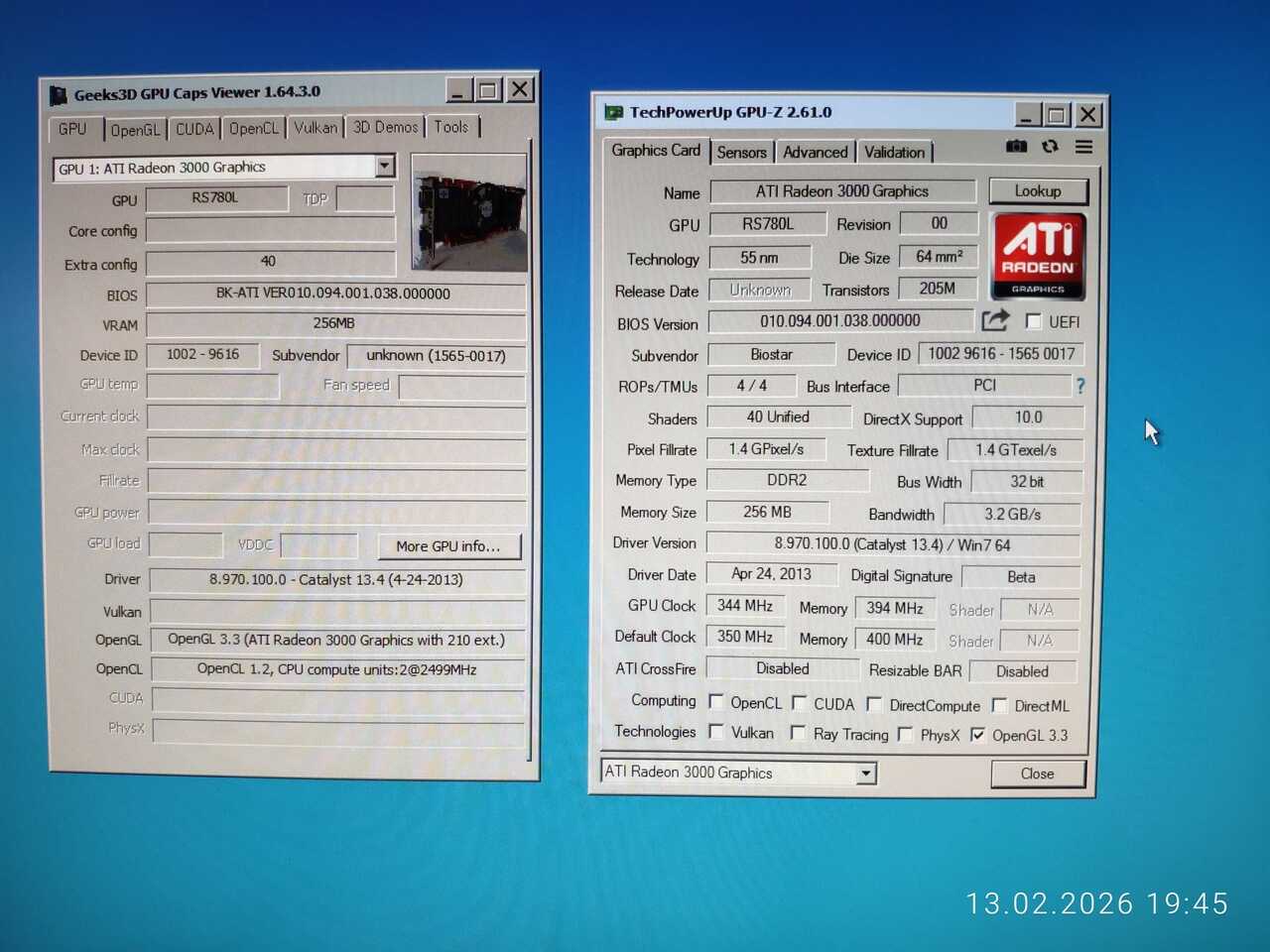The height and width of the screenshot is (952, 1270).
Task: Open the Validation tab in GPU-Z
Action: point(895,153)
